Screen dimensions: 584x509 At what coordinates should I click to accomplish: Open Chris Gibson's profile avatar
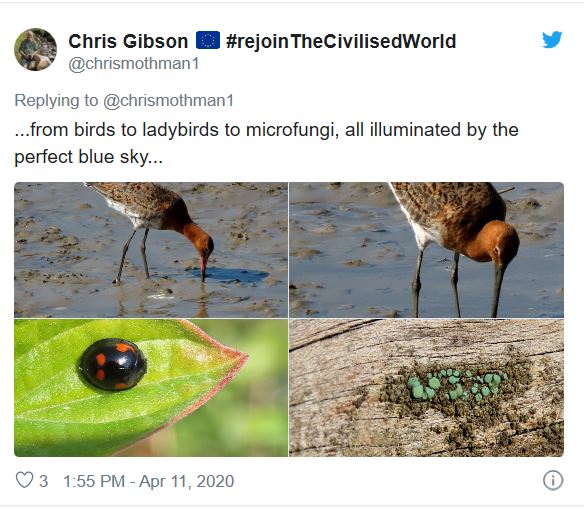click(35, 49)
